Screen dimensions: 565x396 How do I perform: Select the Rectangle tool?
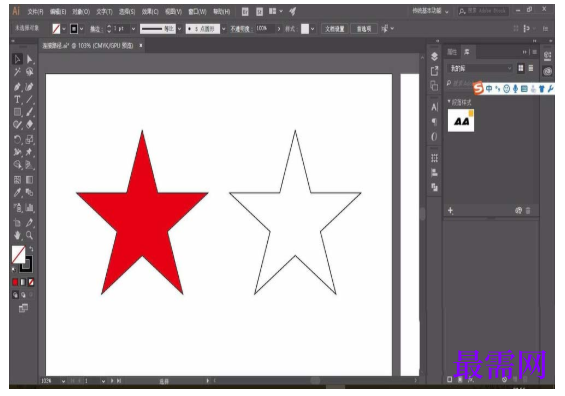(17, 112)
